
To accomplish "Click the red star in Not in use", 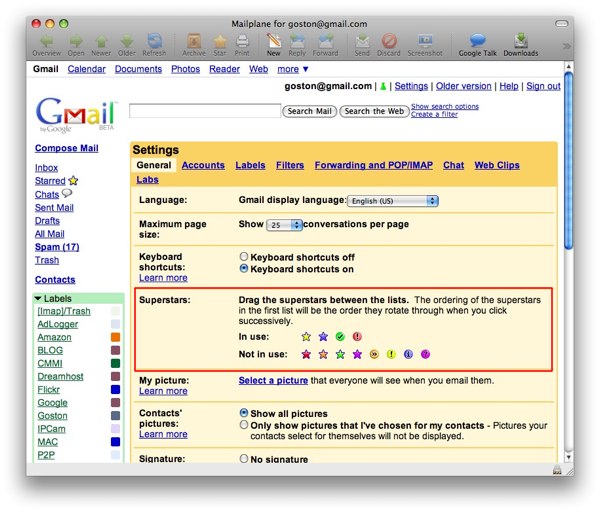I will [306, 354].
